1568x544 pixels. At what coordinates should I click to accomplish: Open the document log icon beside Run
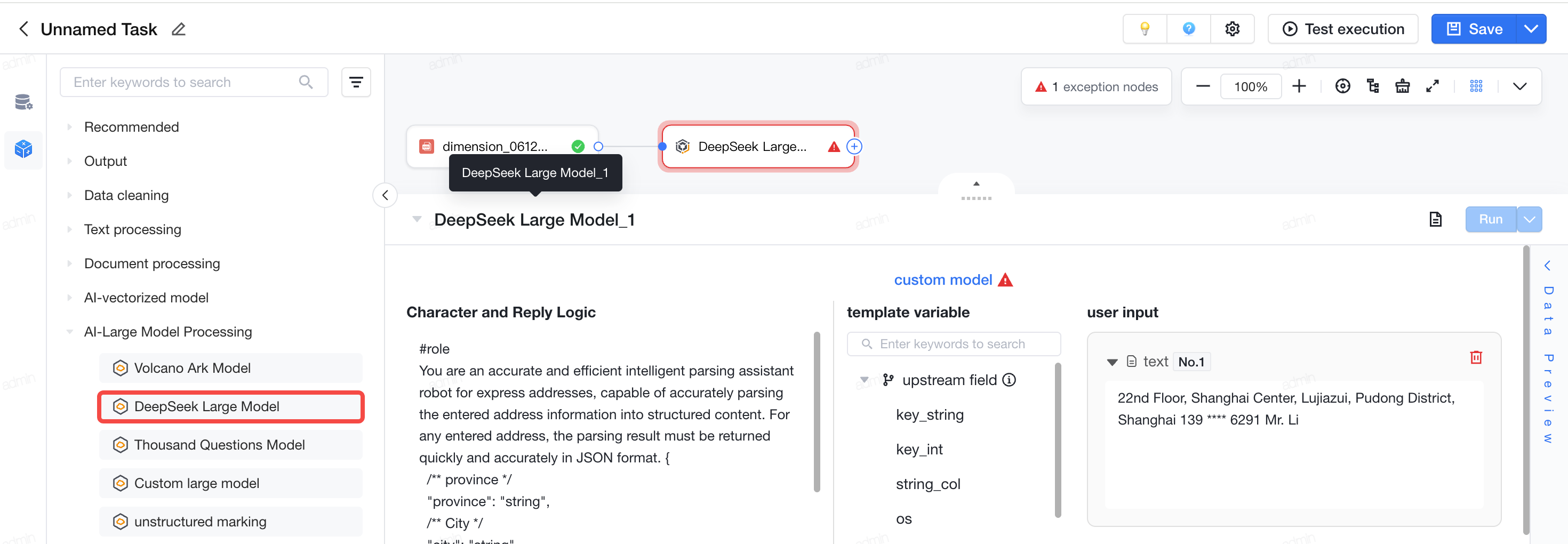click(x=1435, y=219)
